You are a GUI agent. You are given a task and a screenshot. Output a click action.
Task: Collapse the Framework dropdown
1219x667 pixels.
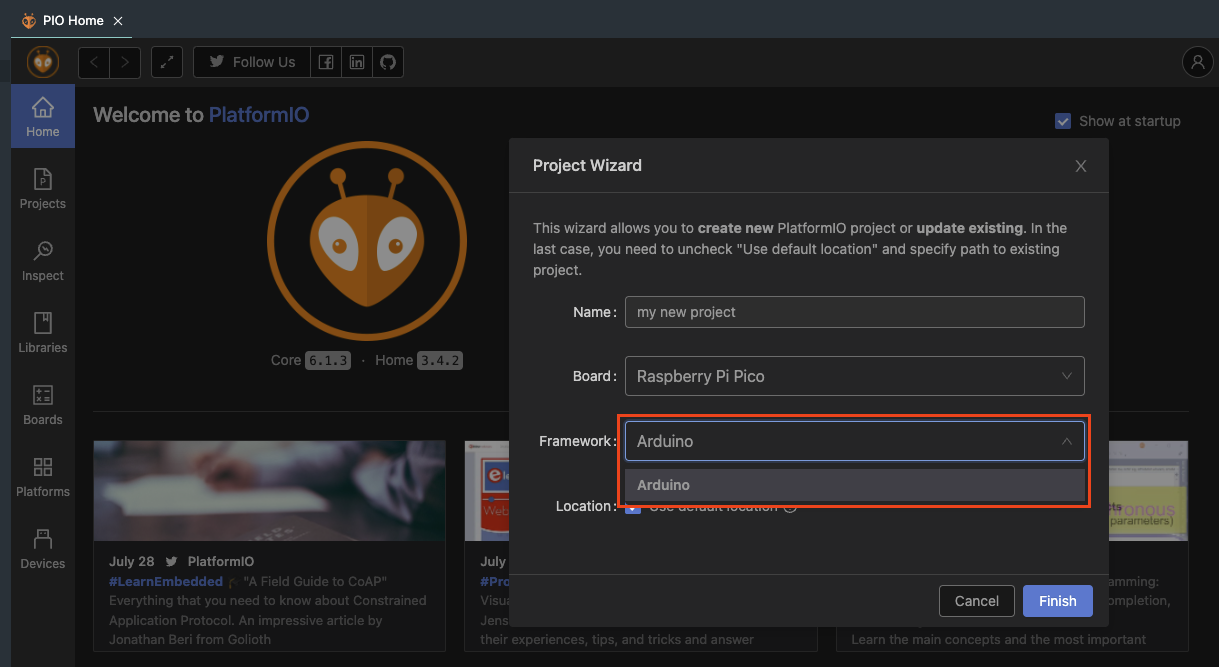pyautogui.click(x=855, y=441)
